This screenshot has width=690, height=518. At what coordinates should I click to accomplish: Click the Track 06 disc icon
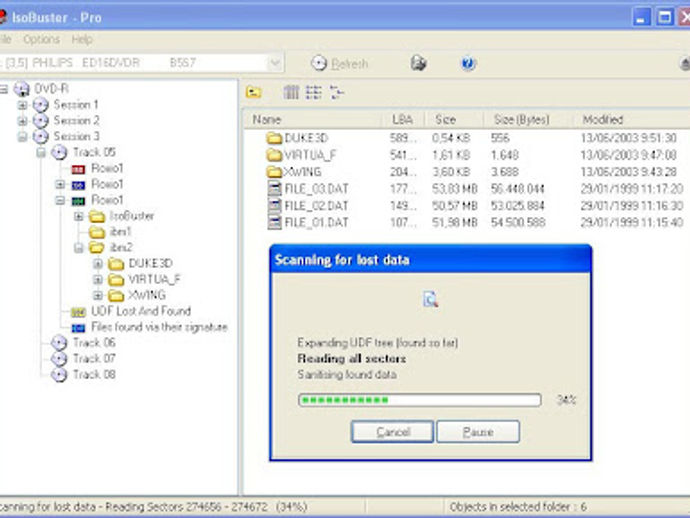(59, 343)
